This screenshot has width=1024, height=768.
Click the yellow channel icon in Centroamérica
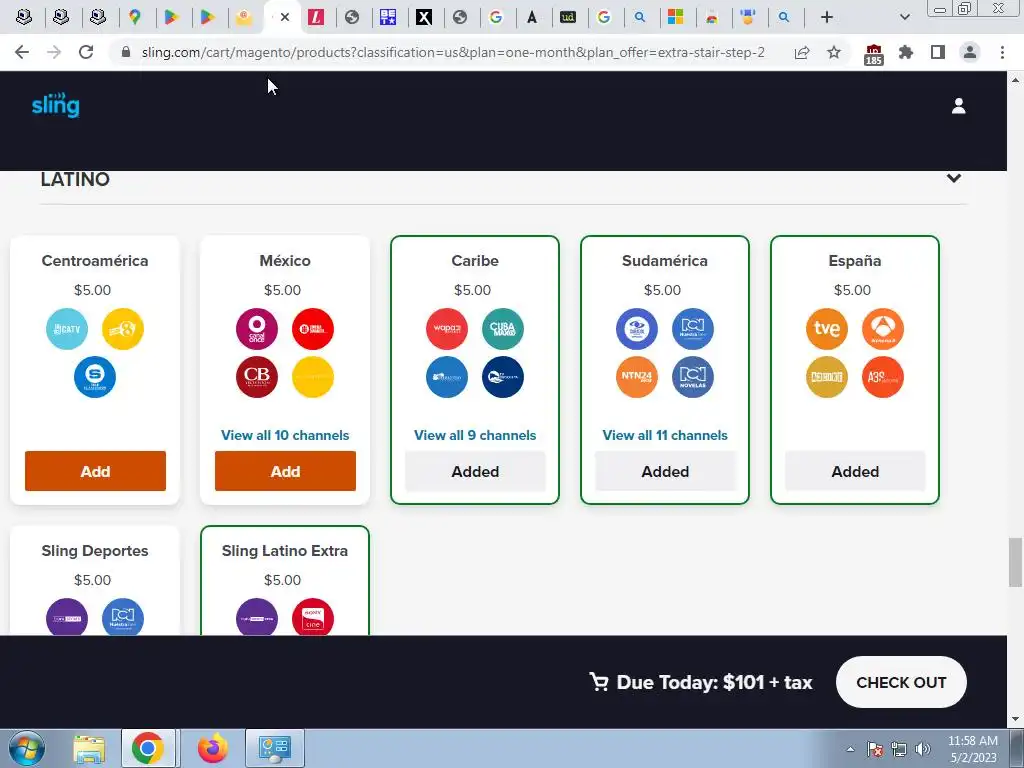pyautogui.click(x=123, y=328)
